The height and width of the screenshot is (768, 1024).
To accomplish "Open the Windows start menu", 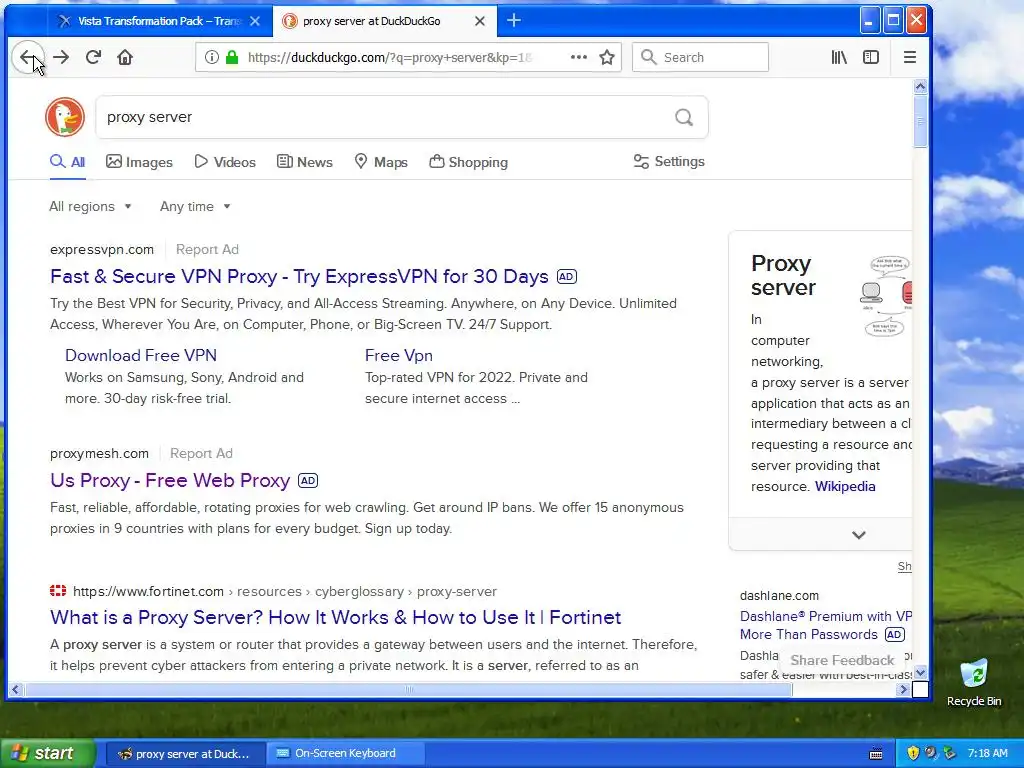I will (x=47, y=753).
